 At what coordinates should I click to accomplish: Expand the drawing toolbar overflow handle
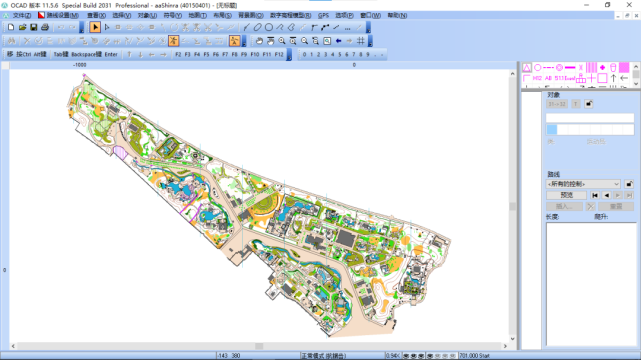pyautogui.click(x=368, y=27)
